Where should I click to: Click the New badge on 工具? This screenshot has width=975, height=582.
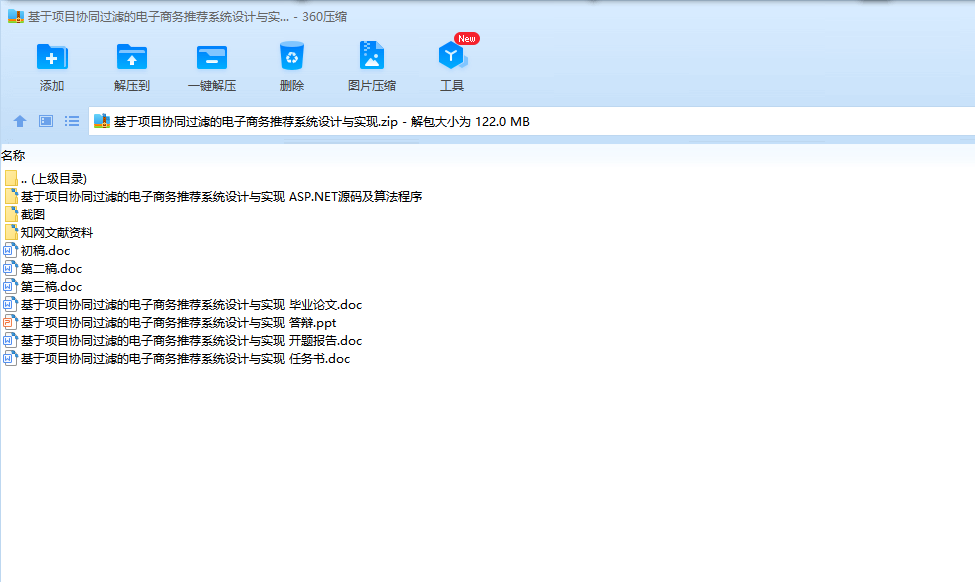coord(466,39)
